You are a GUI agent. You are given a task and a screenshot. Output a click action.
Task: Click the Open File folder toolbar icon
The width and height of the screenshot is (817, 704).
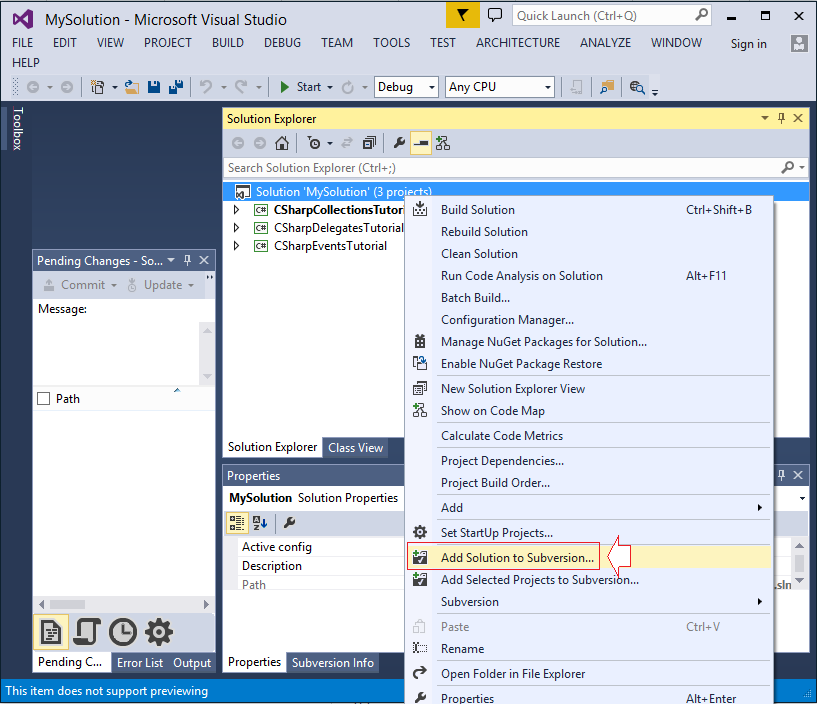[x=132, y=87]
